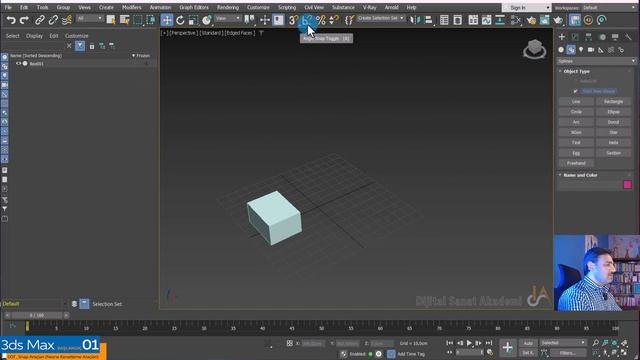Open the selection filter All dropdown
This screenshot has height=360, width=640.
(x=89, y=18)
